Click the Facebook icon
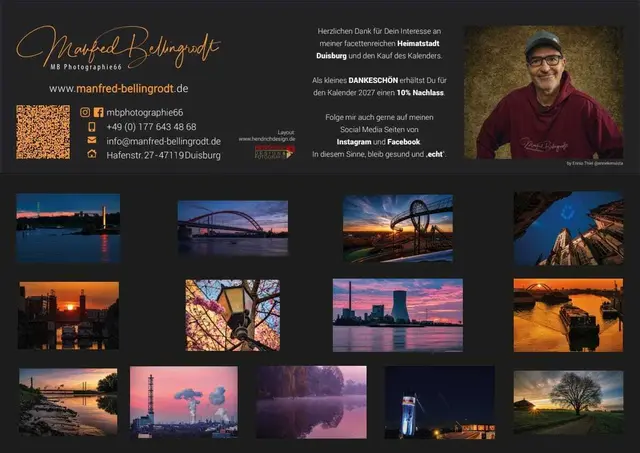This screenshot has width=640, height=453. point(98,113)
